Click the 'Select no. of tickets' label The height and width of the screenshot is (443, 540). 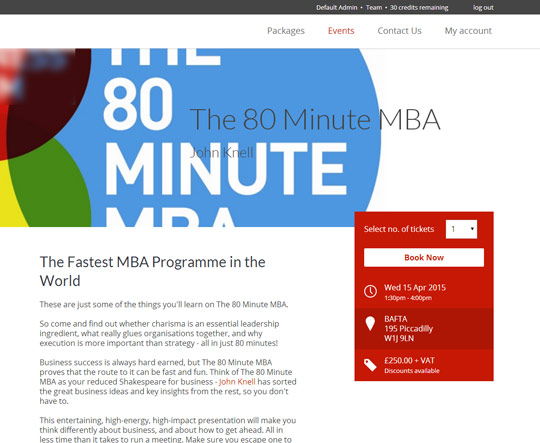(x=399, y=229)
